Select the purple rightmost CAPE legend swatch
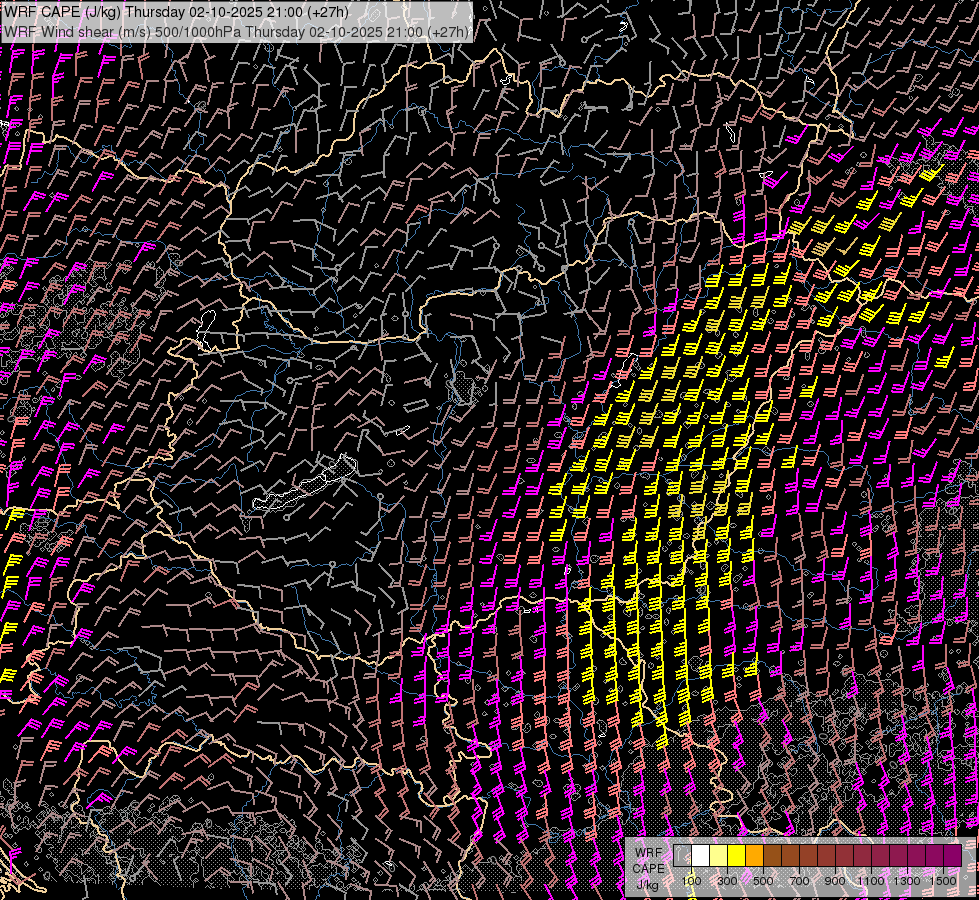 (951, 855)
